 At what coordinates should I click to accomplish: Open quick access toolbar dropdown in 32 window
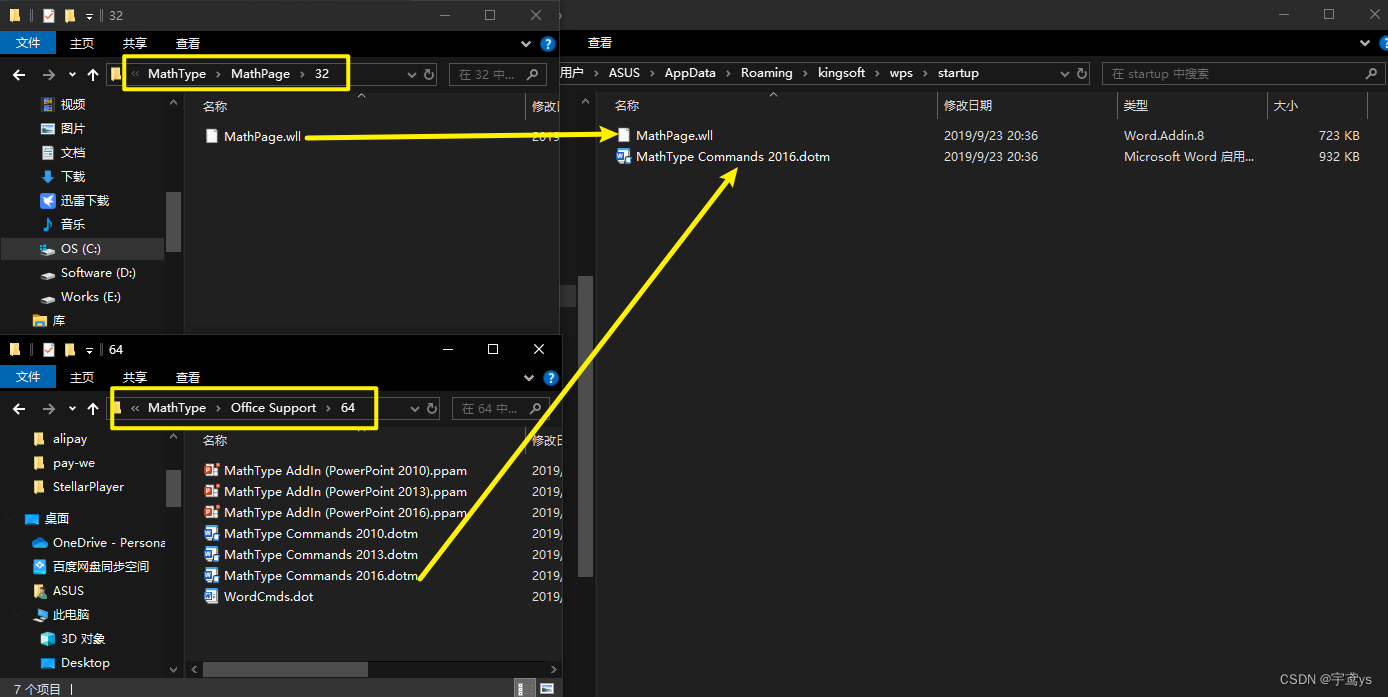pyautogui.click(x=89, y=16)
